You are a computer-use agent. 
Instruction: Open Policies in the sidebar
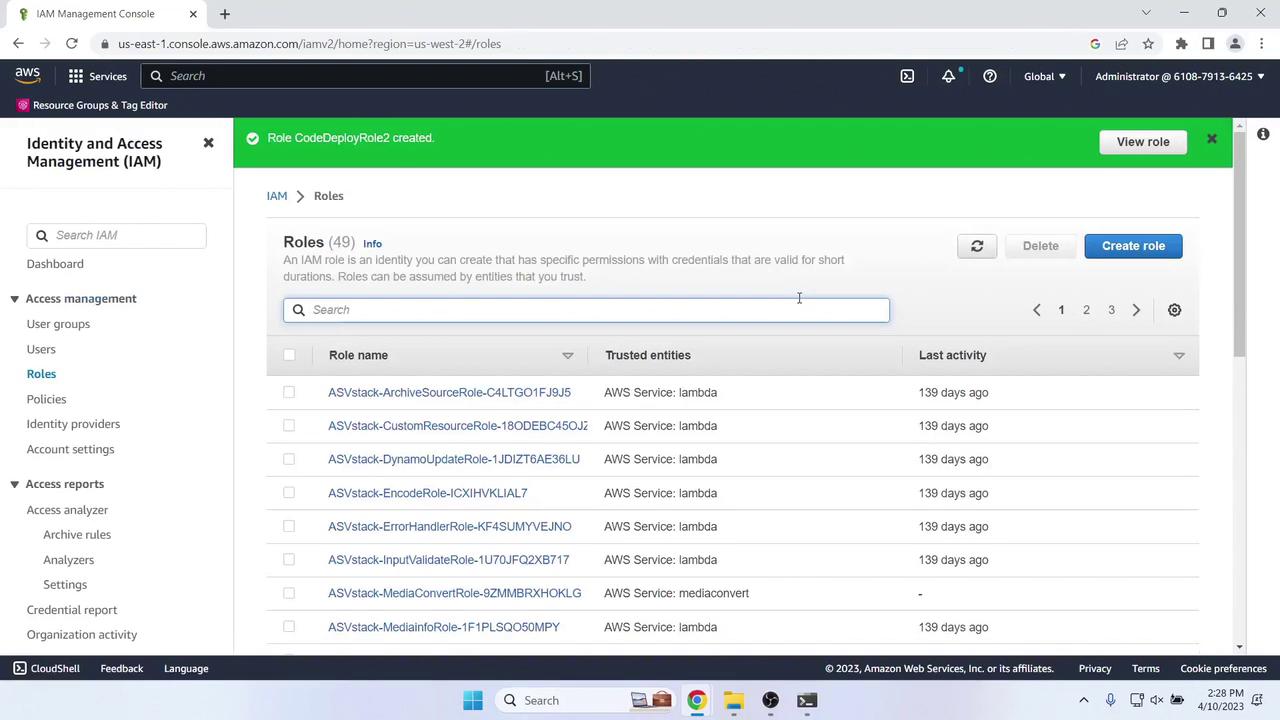click(x=46, y=399)
